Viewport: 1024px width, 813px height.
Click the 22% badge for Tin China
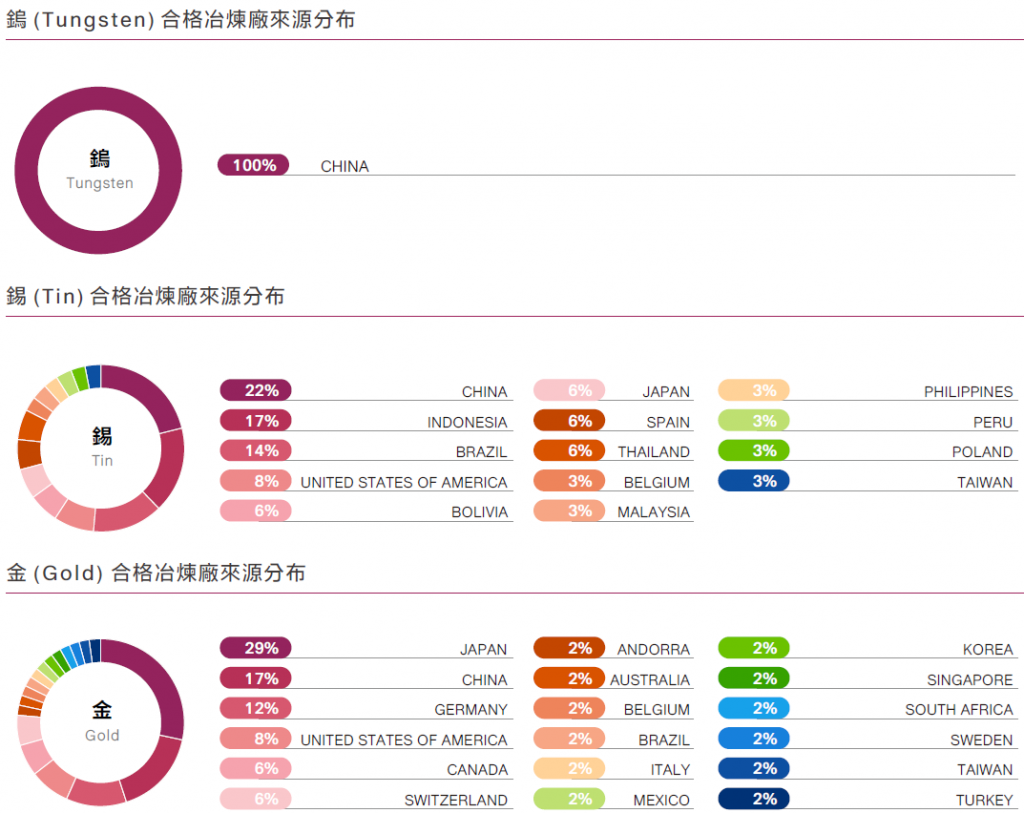256,391
